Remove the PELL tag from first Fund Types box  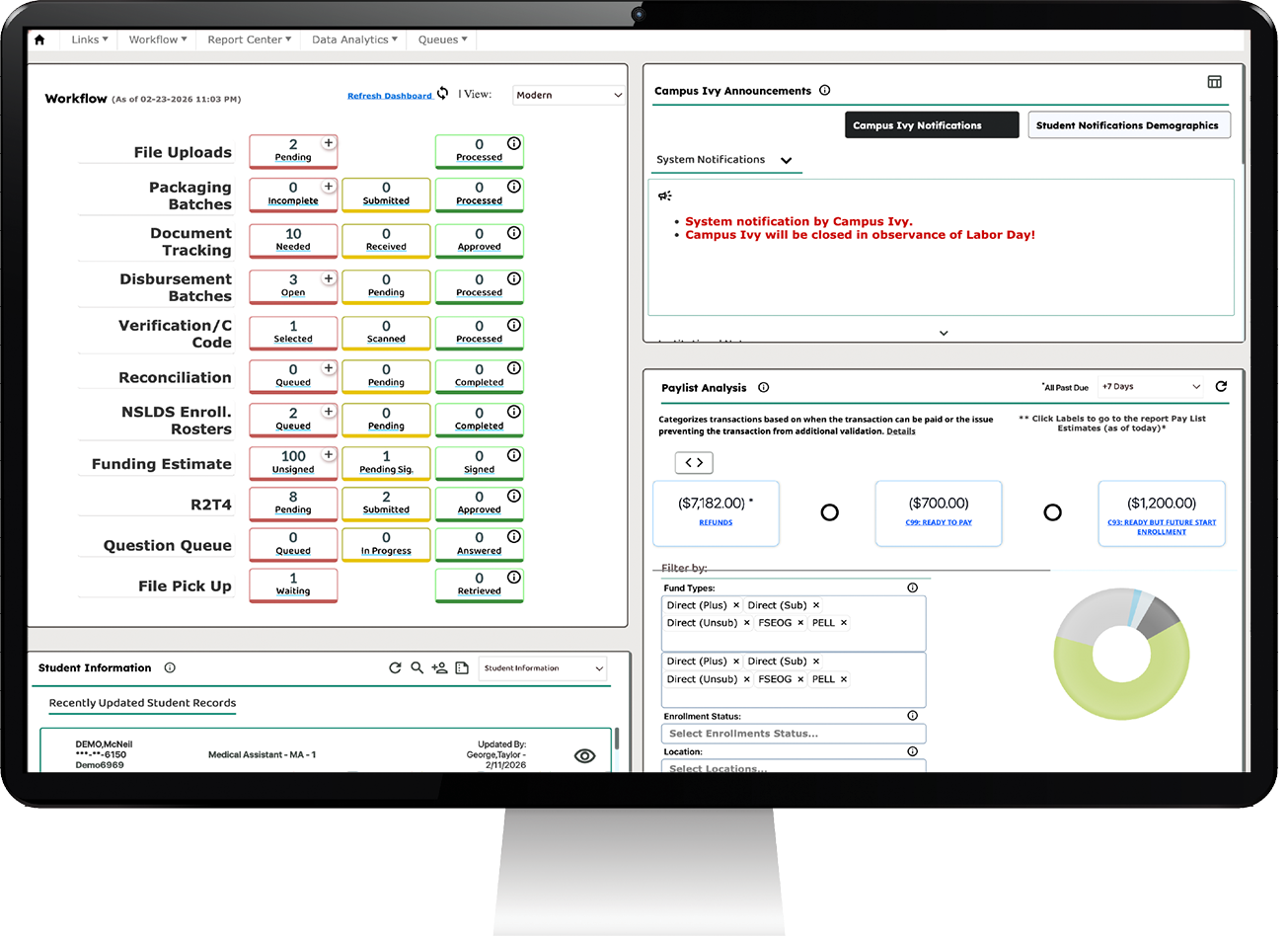pos(844,623)
